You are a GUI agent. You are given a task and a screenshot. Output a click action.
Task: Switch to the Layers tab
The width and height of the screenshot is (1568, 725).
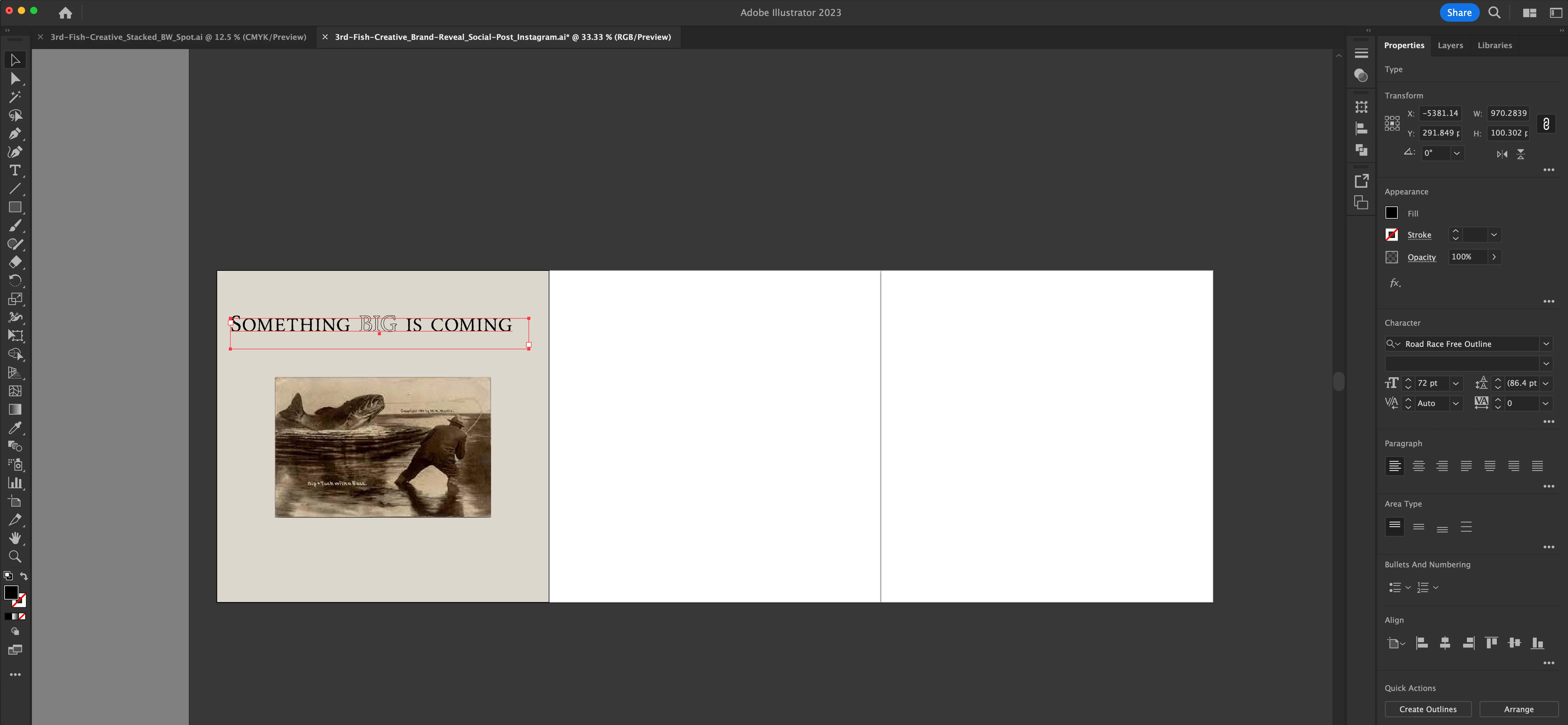[1450, 46]
